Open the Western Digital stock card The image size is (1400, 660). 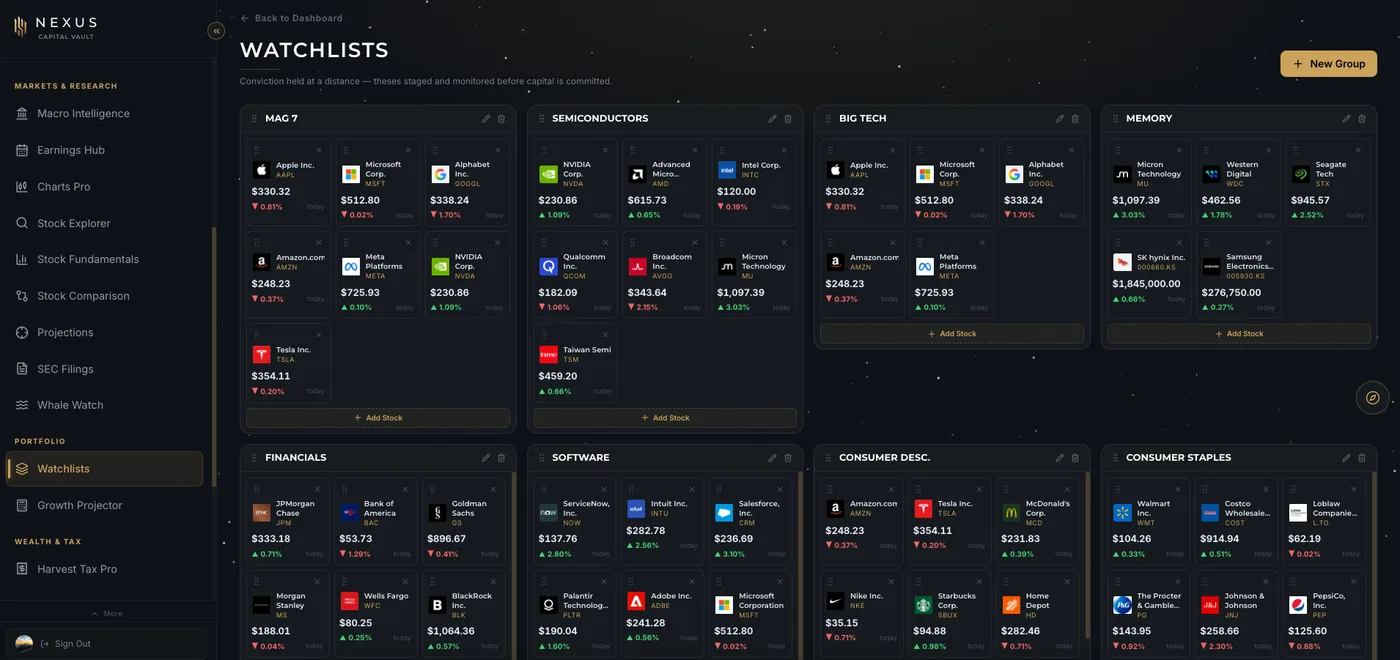point(1239,182)
